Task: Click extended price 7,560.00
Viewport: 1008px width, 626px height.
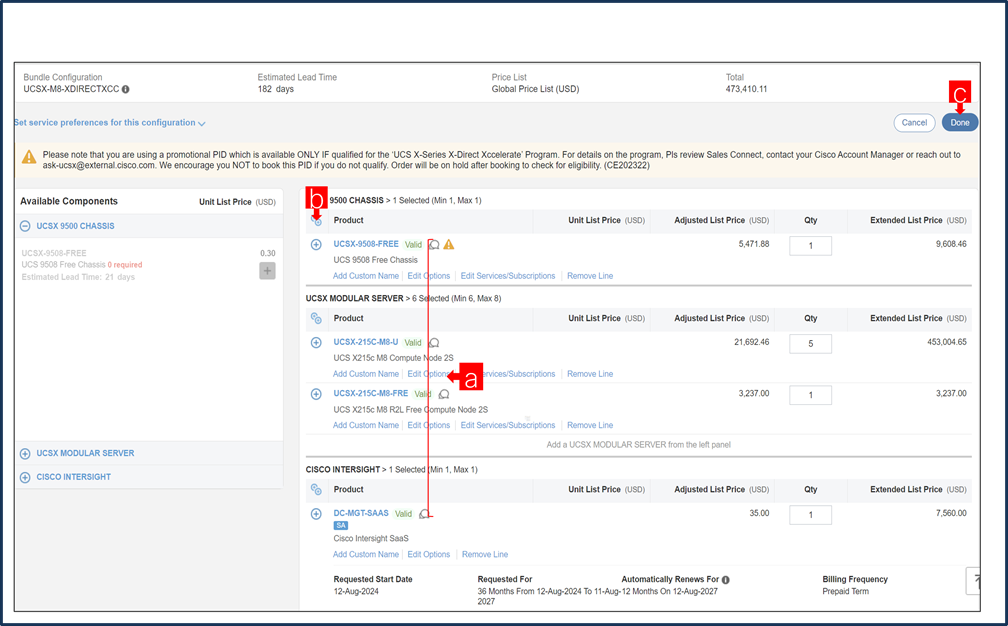Action: pos(951,514)
